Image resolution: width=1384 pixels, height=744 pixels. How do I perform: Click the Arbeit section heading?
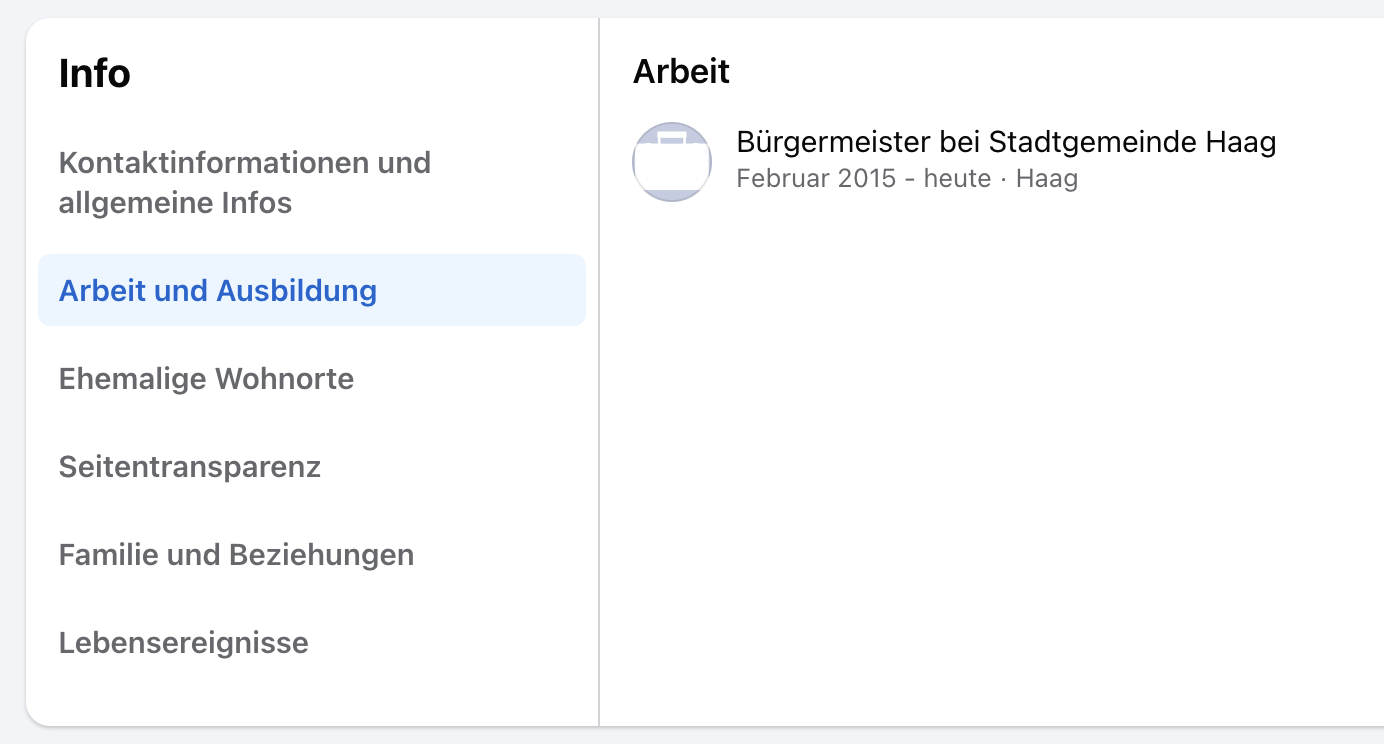click(681, 71)
